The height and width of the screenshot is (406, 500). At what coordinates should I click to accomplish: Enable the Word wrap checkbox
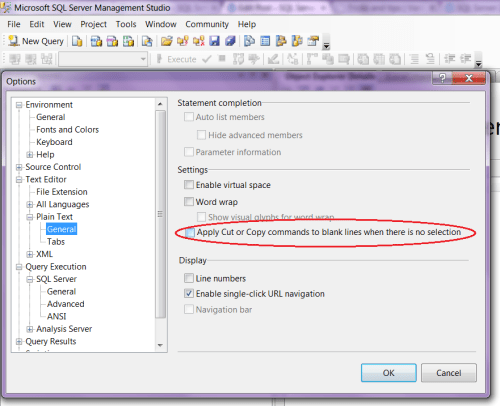click(x=189, y=202)
